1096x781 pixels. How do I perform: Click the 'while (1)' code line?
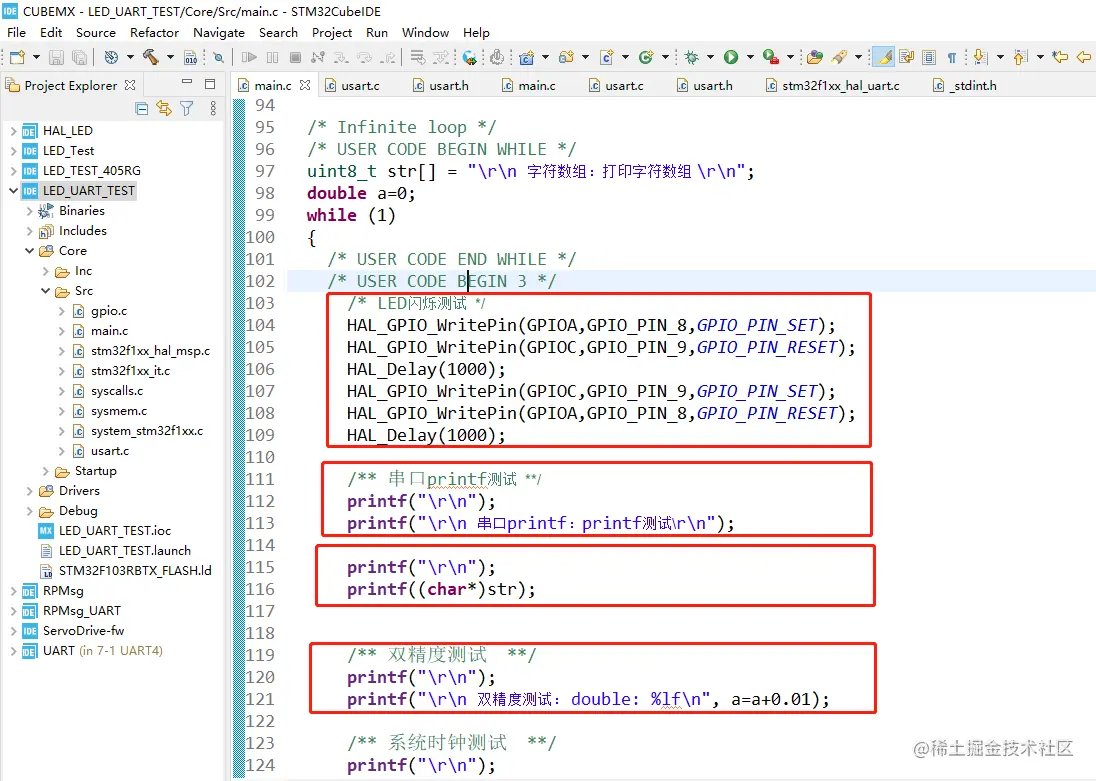coord(351,215)
